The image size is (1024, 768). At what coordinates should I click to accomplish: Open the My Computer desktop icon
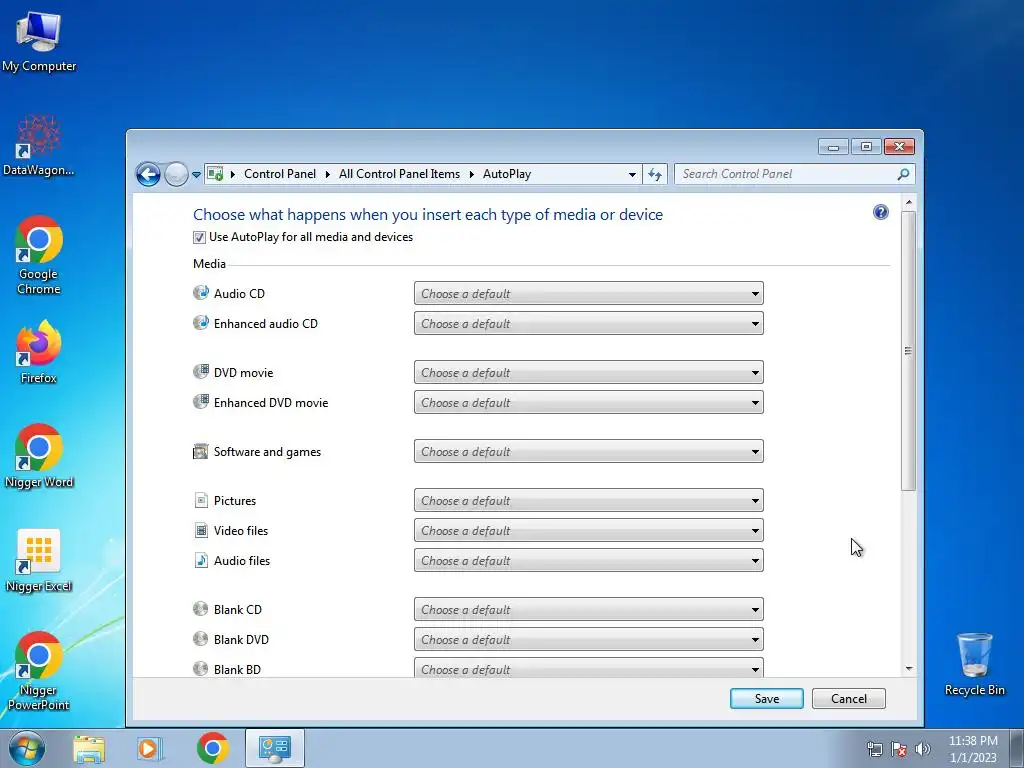click(39, 40)
